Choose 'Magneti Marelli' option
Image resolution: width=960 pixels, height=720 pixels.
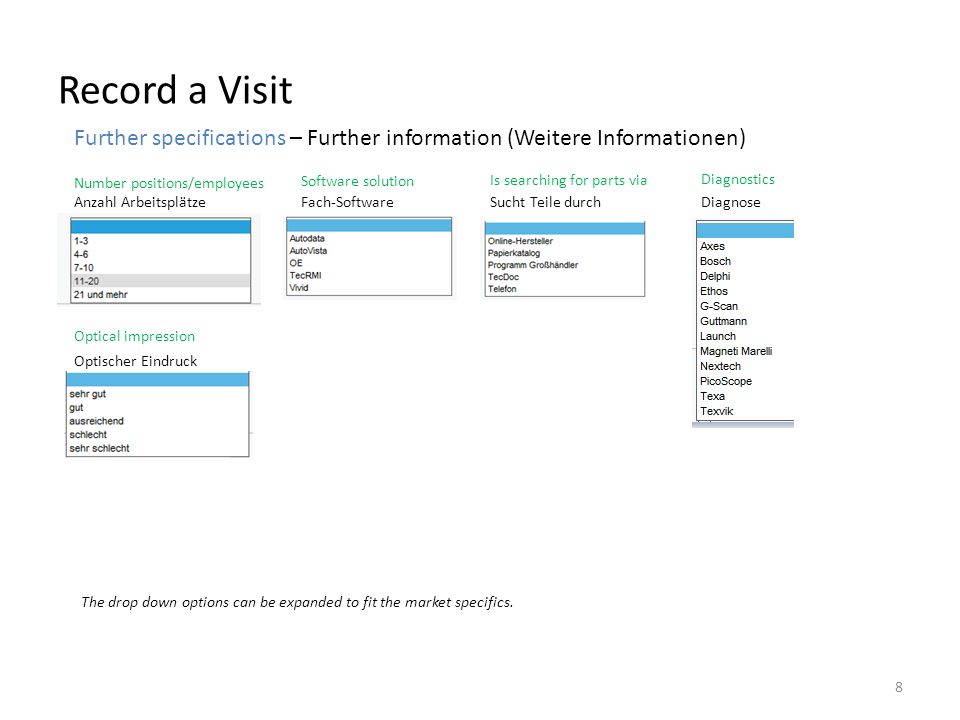click(746, 351)
